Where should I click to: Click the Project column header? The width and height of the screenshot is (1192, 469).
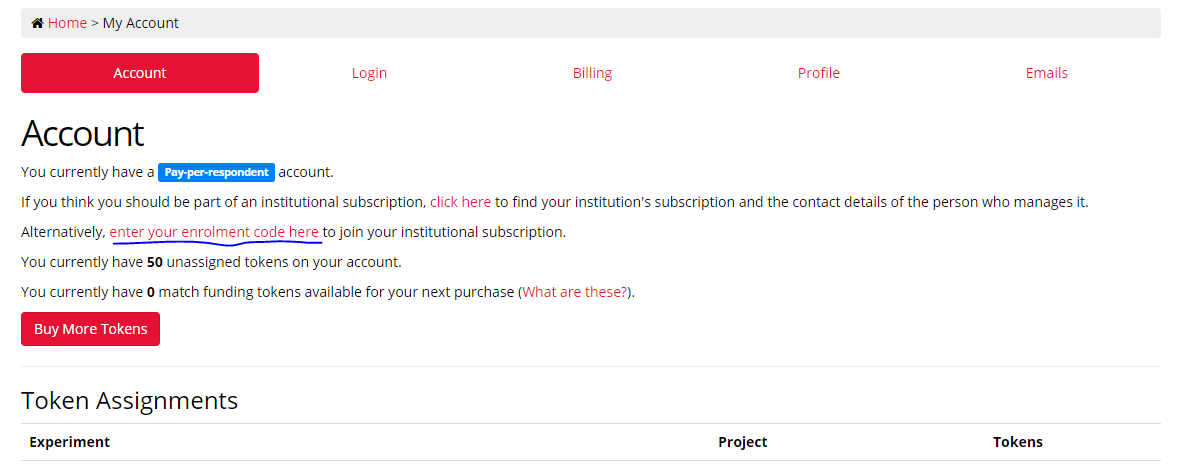(742, 442)
